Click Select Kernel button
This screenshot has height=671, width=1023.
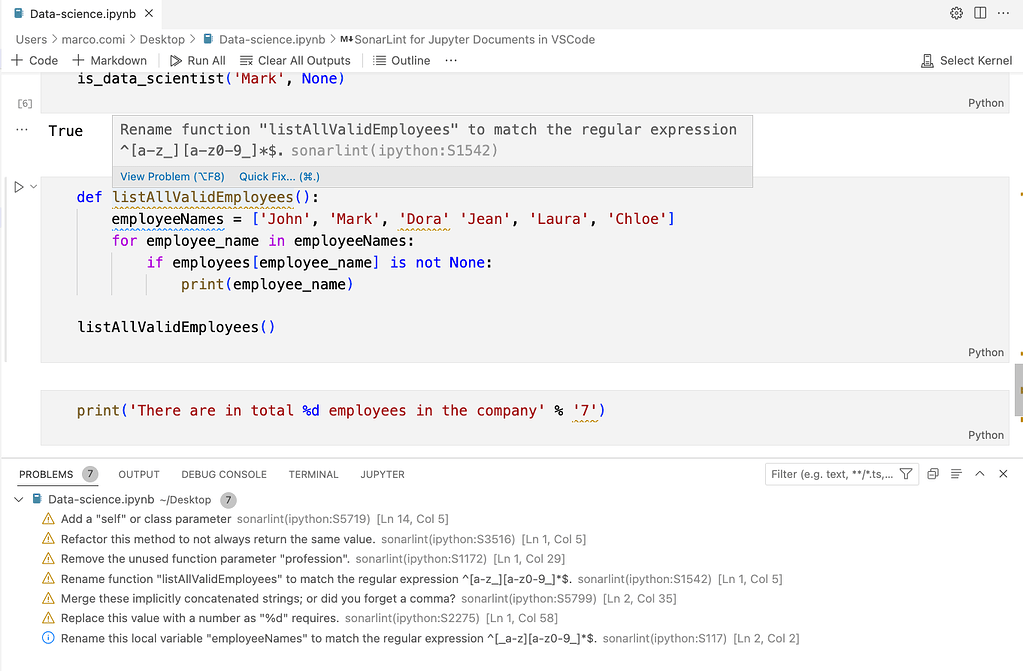pyautogui.click(x=966, y=61)
